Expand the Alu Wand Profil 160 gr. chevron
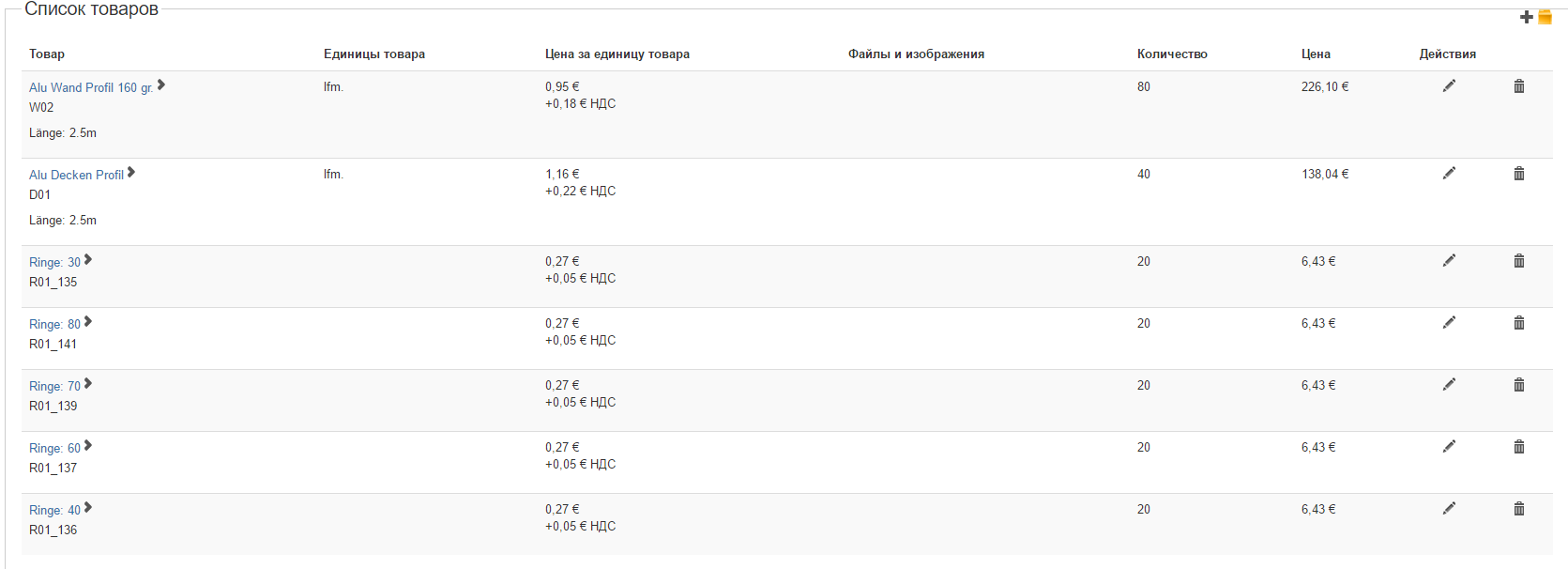 click(x=161, y=85)
